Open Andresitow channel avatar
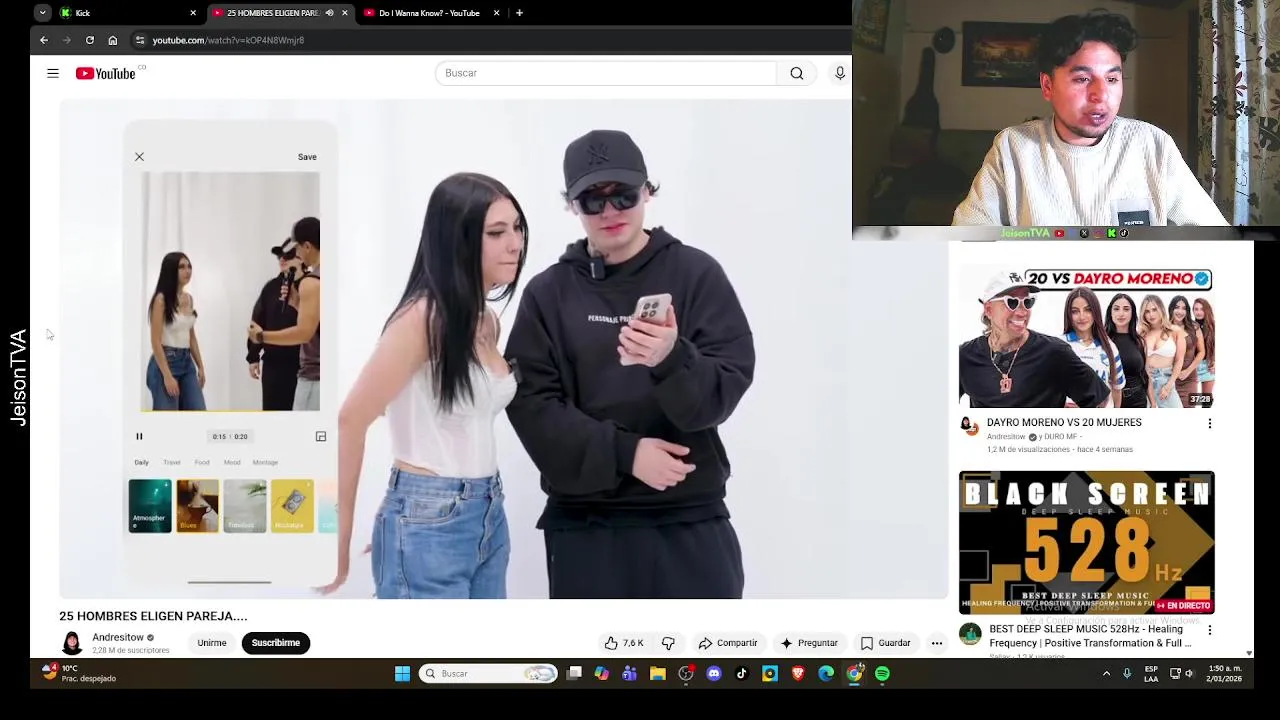This screenshot has height=720, width=1280. coord(72,643)
